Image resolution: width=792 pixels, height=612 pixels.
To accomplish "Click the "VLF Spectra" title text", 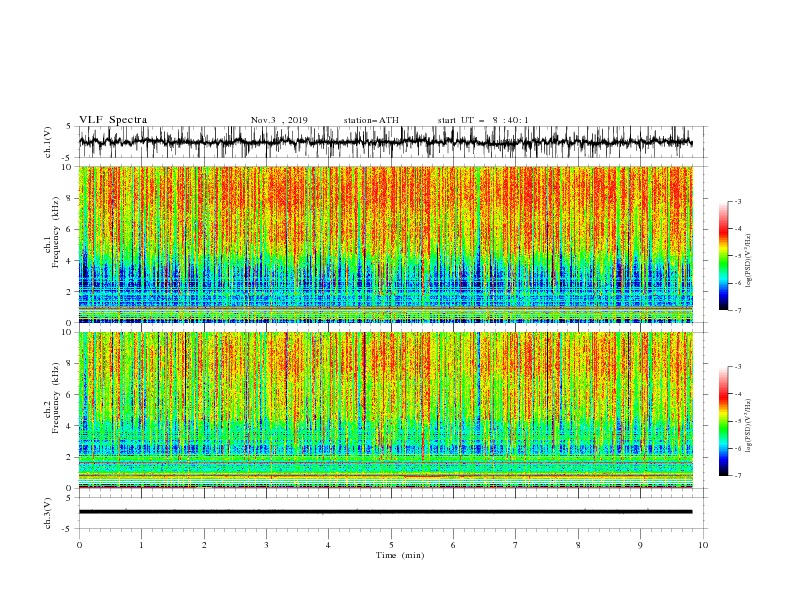I will [x=113, y=120].
